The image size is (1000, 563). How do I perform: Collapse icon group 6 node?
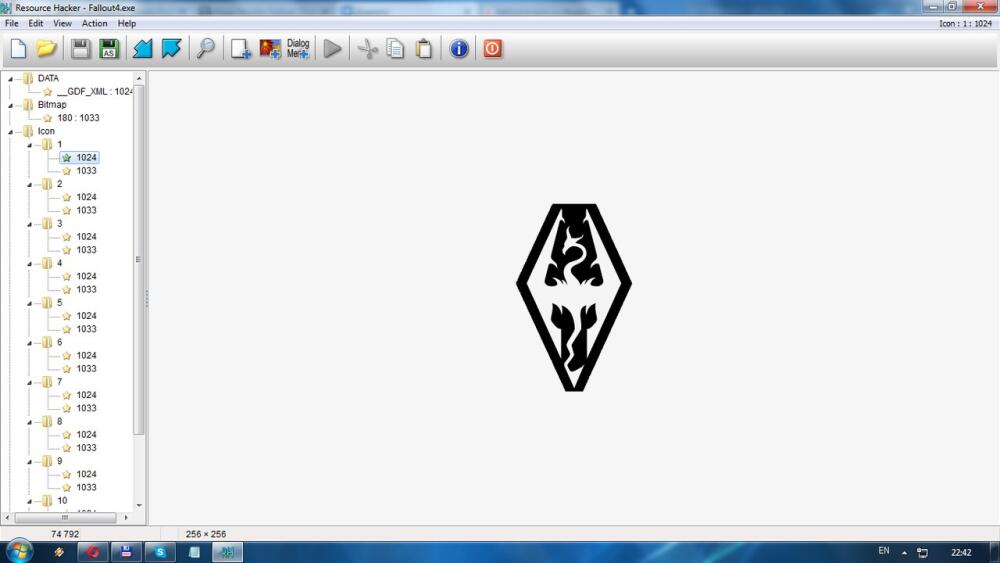pyautogui.click(x=29, y=343)
